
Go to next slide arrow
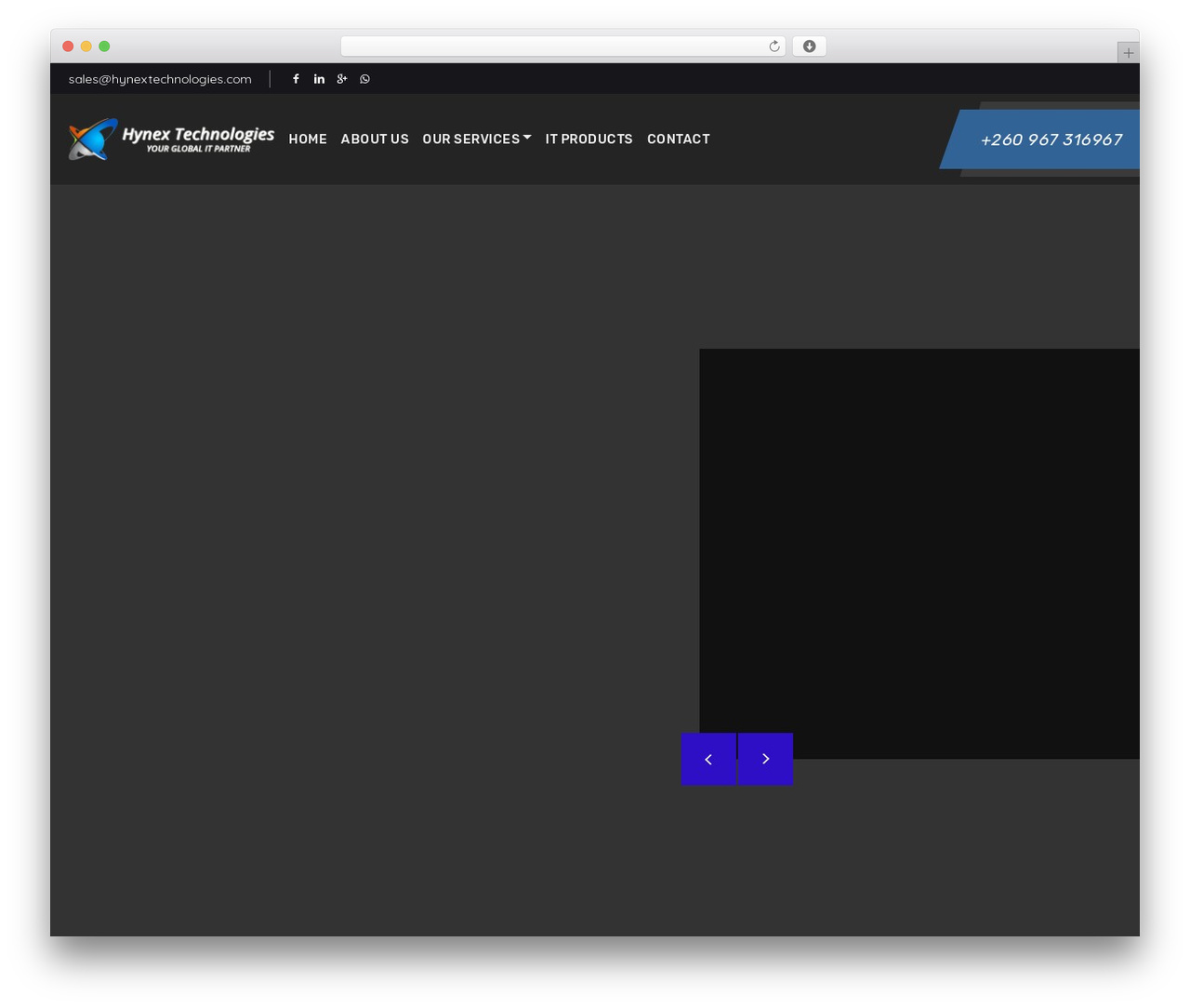765,759
